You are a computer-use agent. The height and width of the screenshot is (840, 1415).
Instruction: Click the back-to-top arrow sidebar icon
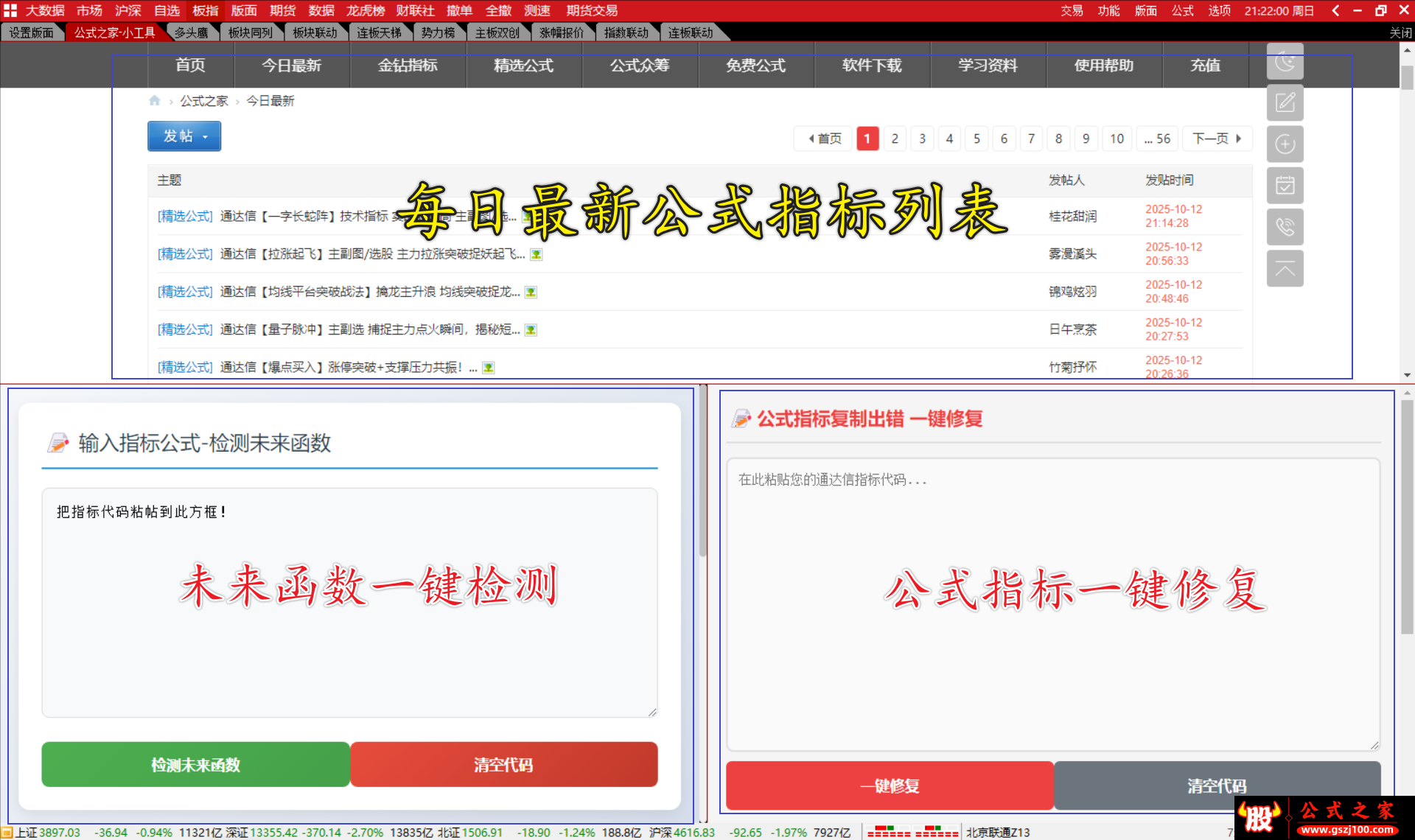(x=1285, y=268)
